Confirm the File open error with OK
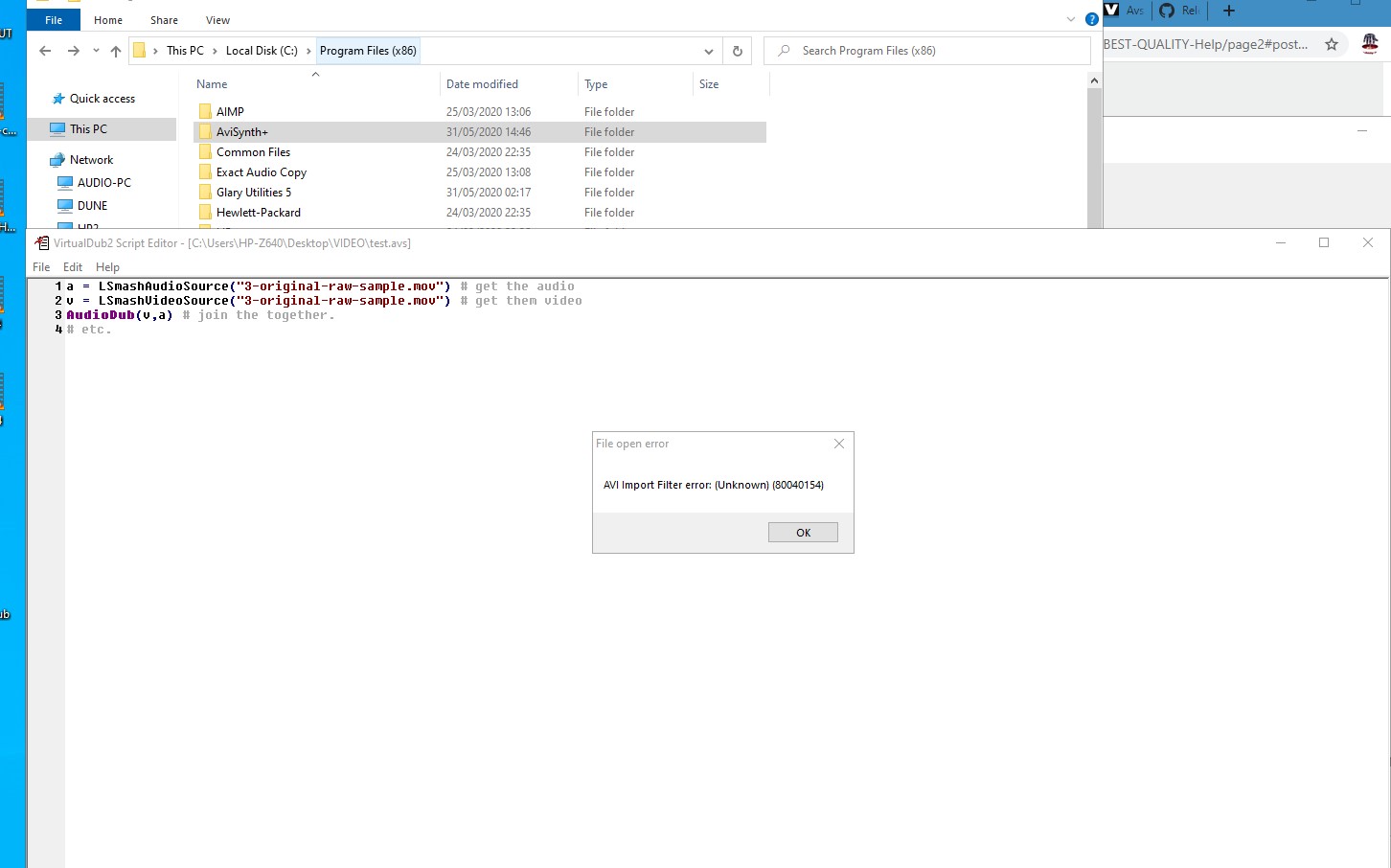 coord(803,533)
